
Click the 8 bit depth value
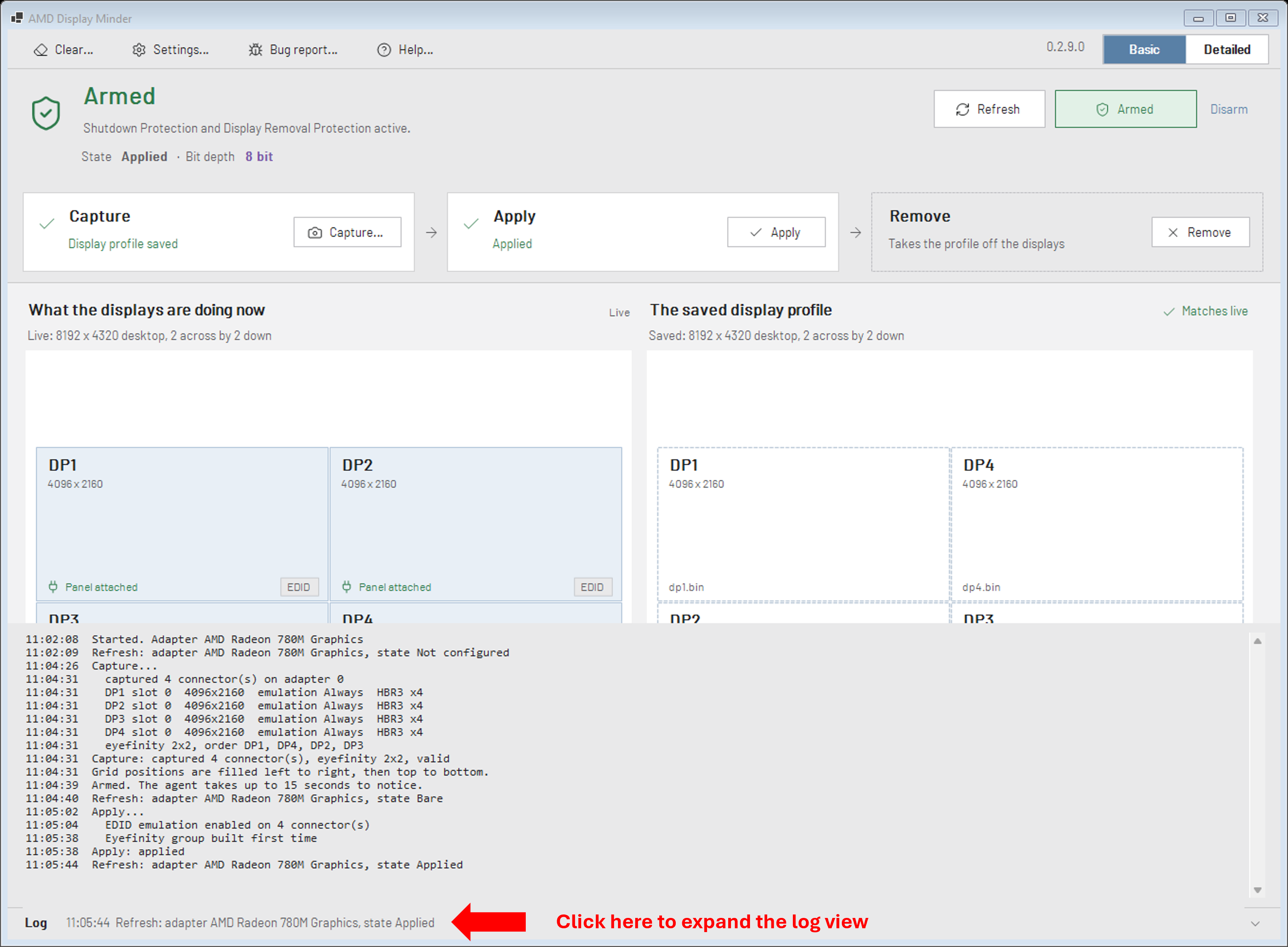pos(259,156)
